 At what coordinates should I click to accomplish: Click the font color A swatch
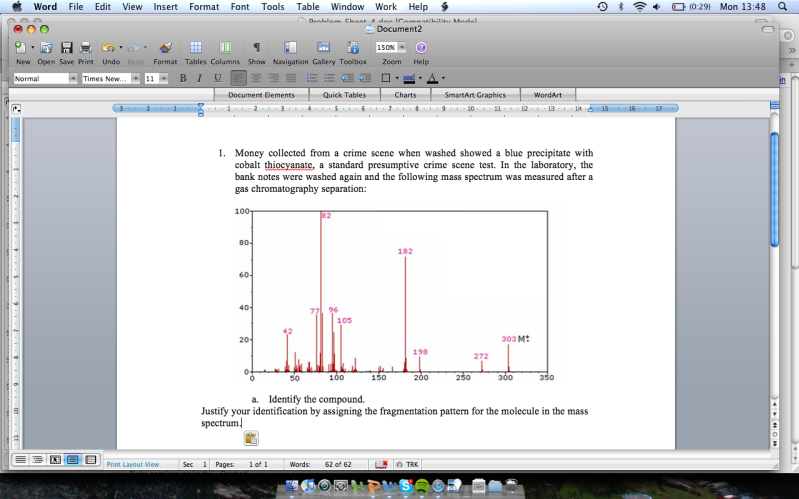432,78
